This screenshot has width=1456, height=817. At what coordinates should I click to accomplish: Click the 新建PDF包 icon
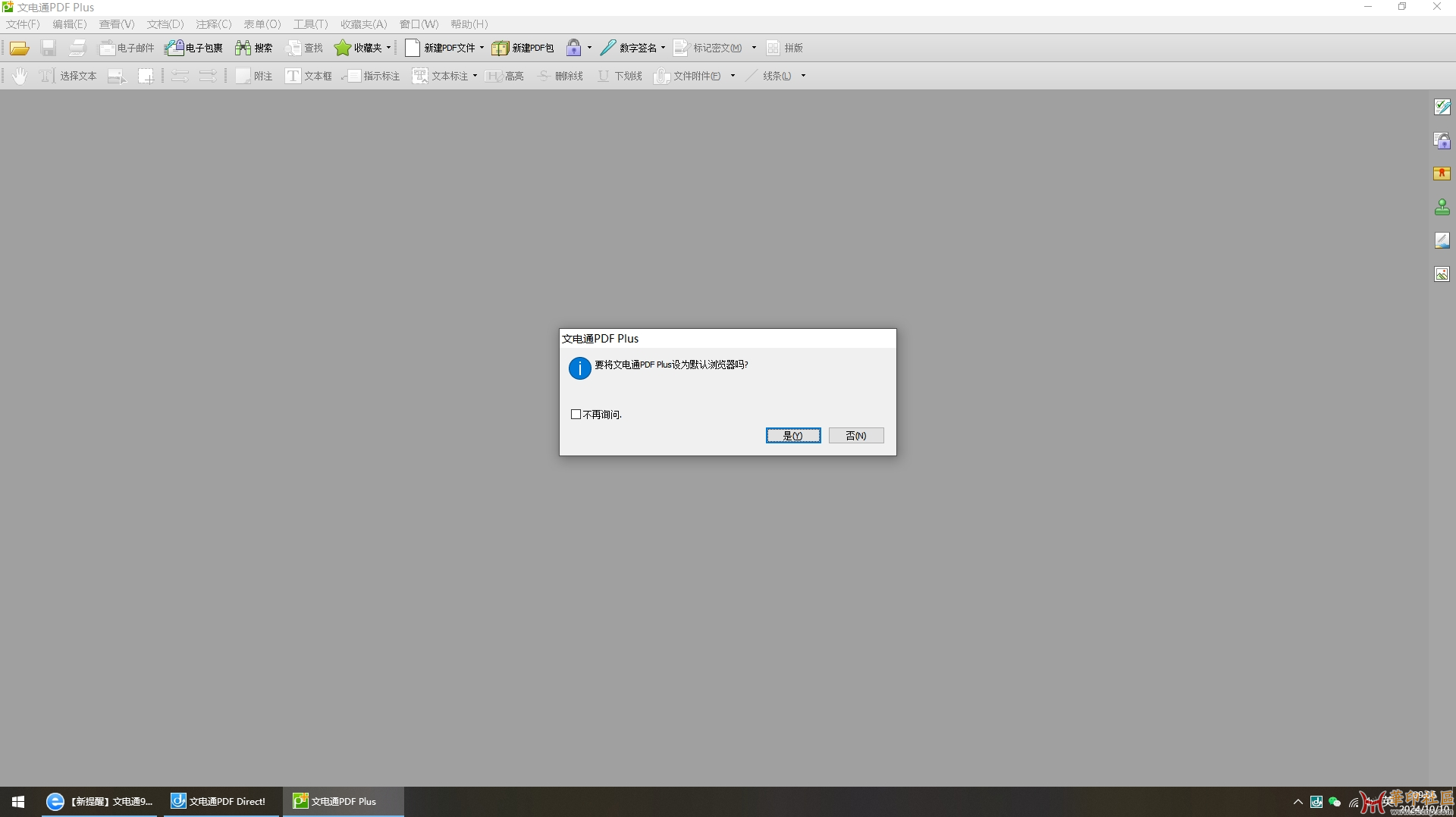coord(500,49)
